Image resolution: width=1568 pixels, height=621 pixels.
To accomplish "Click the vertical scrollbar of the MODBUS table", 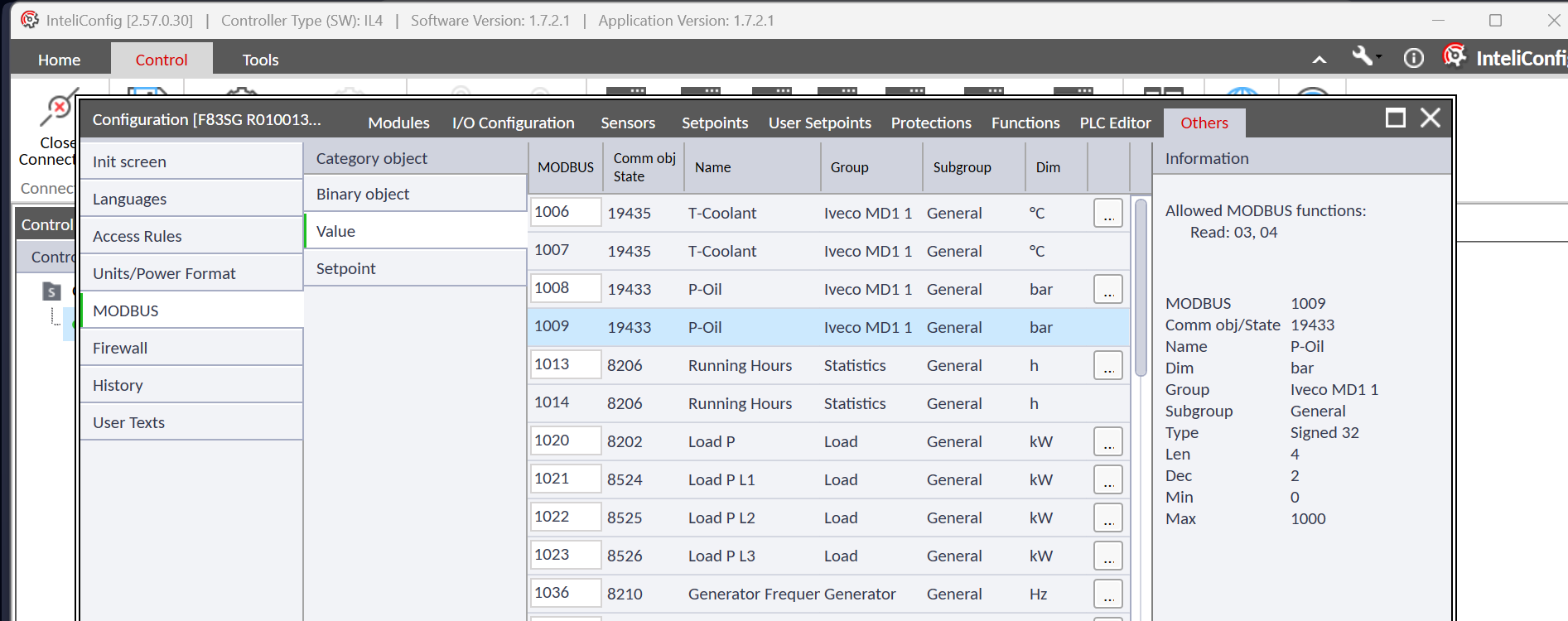I will click(x=1141, y=287).
